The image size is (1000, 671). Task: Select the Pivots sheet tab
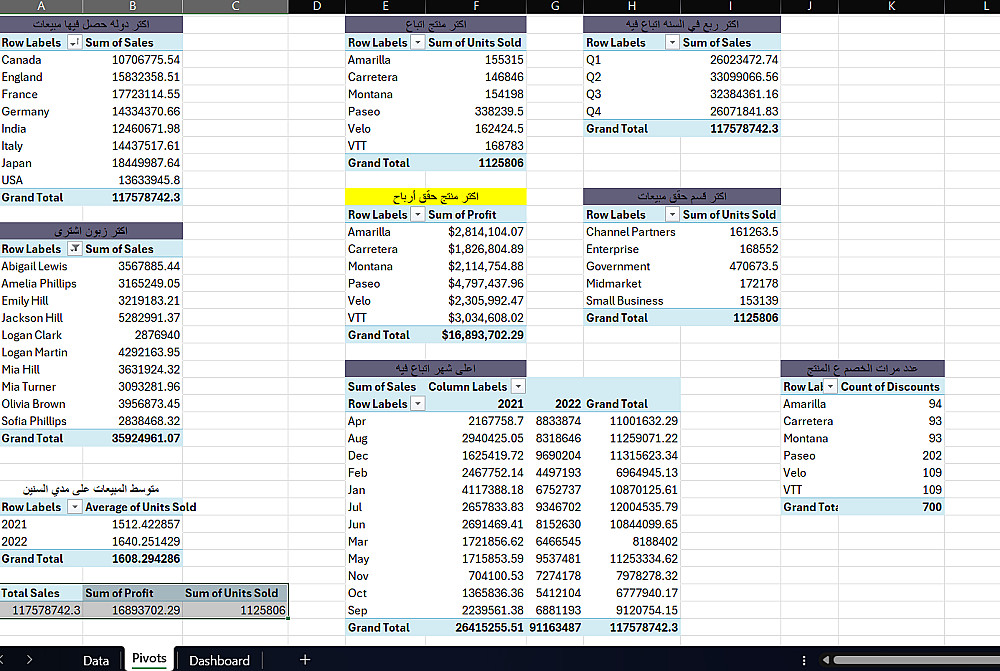pyautogui.click(x=149, y=658)
